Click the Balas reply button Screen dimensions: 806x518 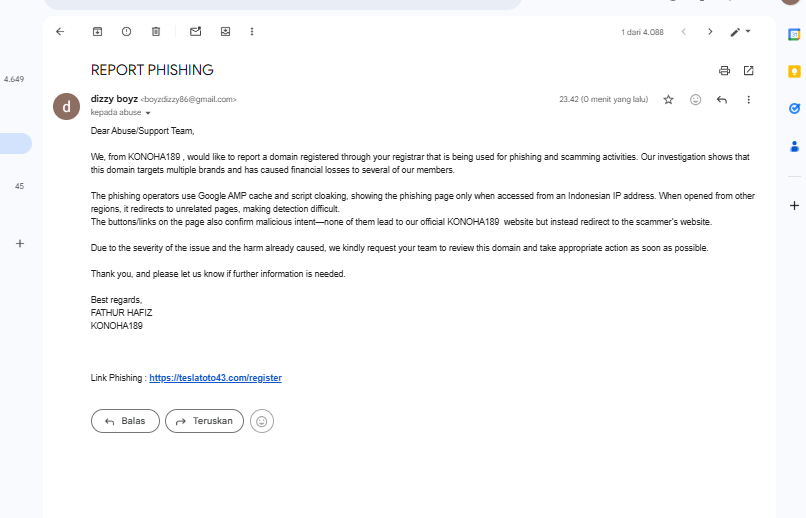(x=125, y=421)
